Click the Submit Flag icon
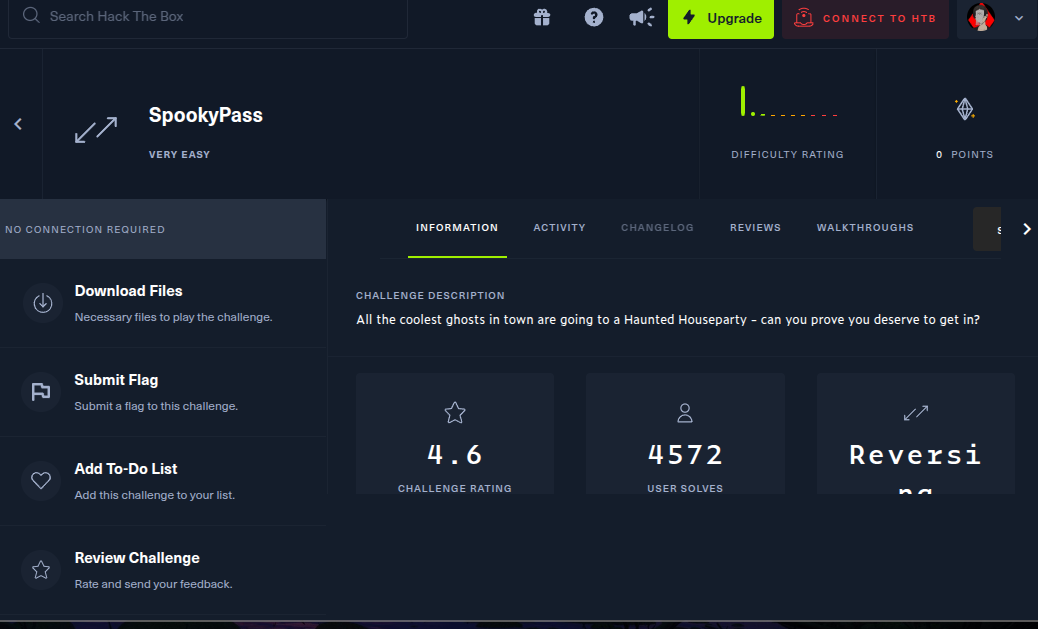The width and height of the screenshot is (1038, 629). coord(41,392)
